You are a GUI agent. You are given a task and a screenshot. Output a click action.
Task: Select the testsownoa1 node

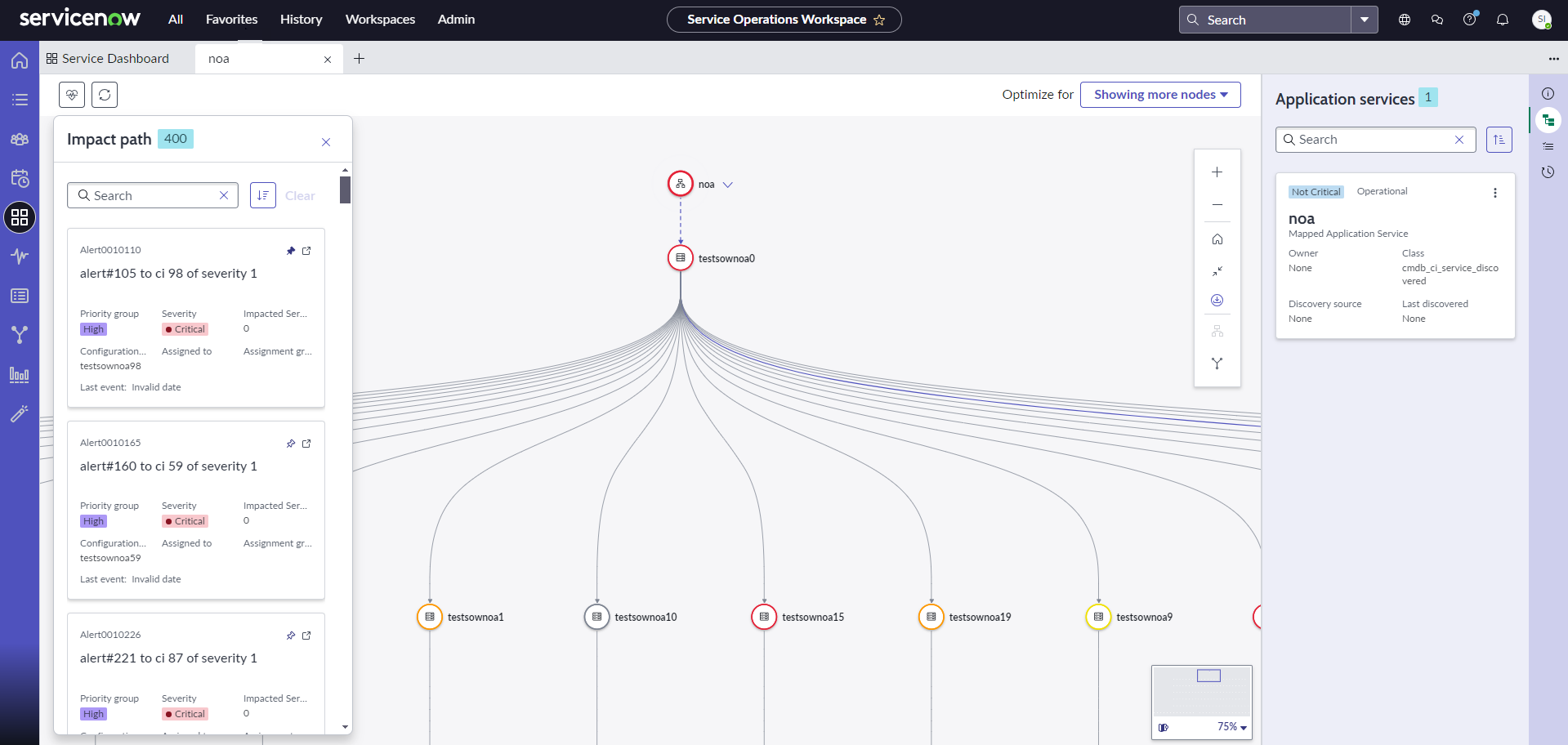click(x=430, y=617)
